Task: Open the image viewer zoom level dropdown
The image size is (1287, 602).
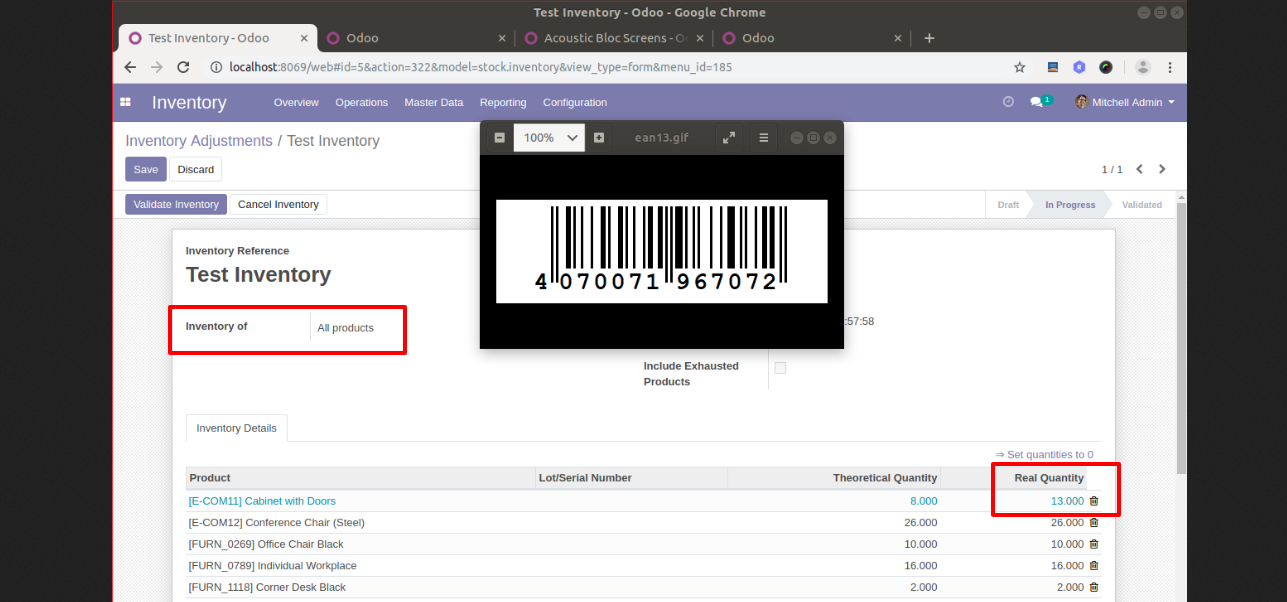Action: point(548,137)
